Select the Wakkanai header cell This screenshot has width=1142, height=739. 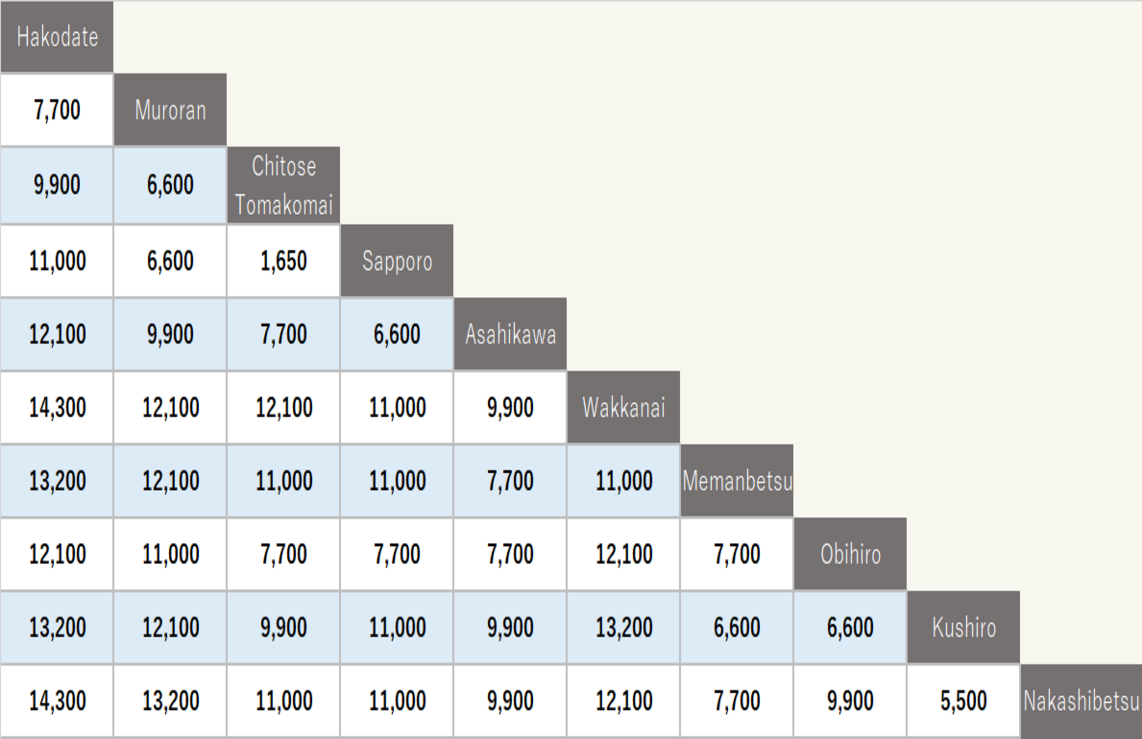(624, 407)
